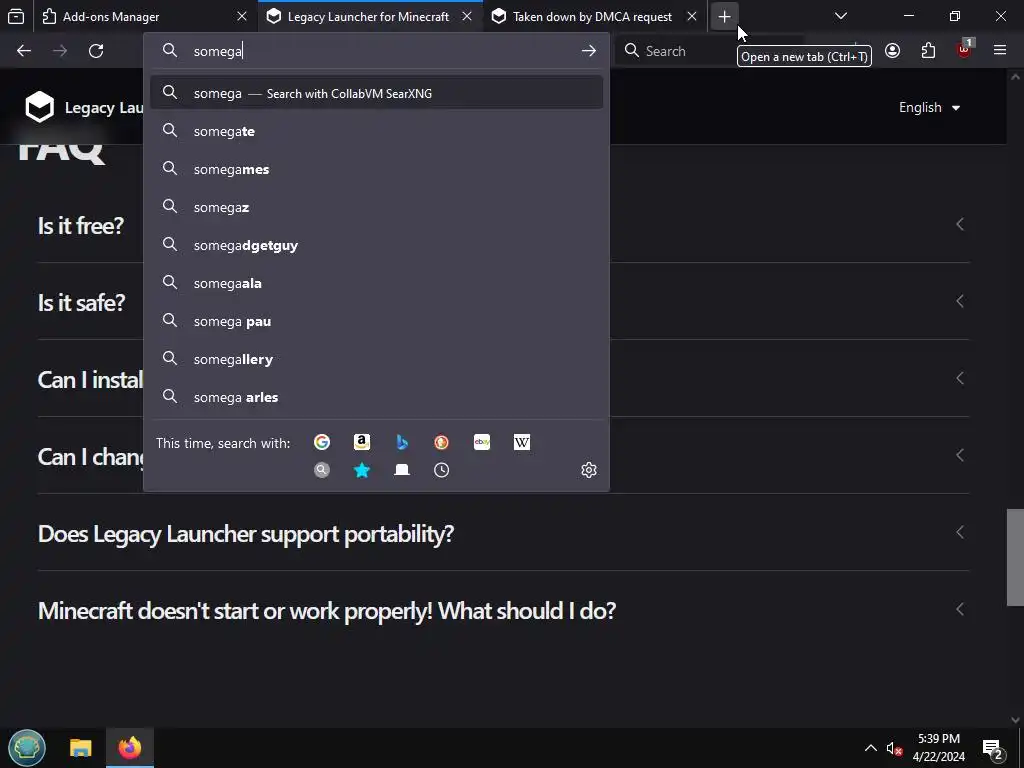Search this time with Google
Screen dimensions: 1024x768
322,442
